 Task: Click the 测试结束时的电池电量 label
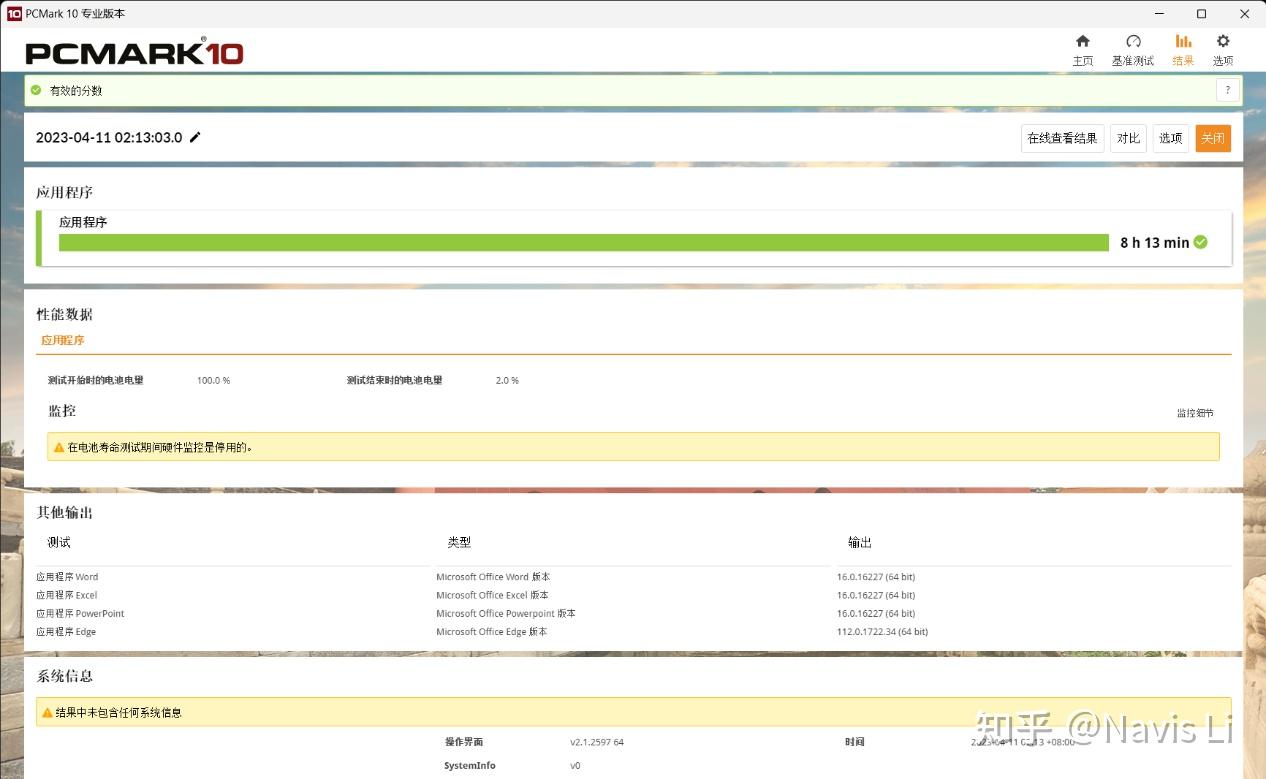(395, 381)
